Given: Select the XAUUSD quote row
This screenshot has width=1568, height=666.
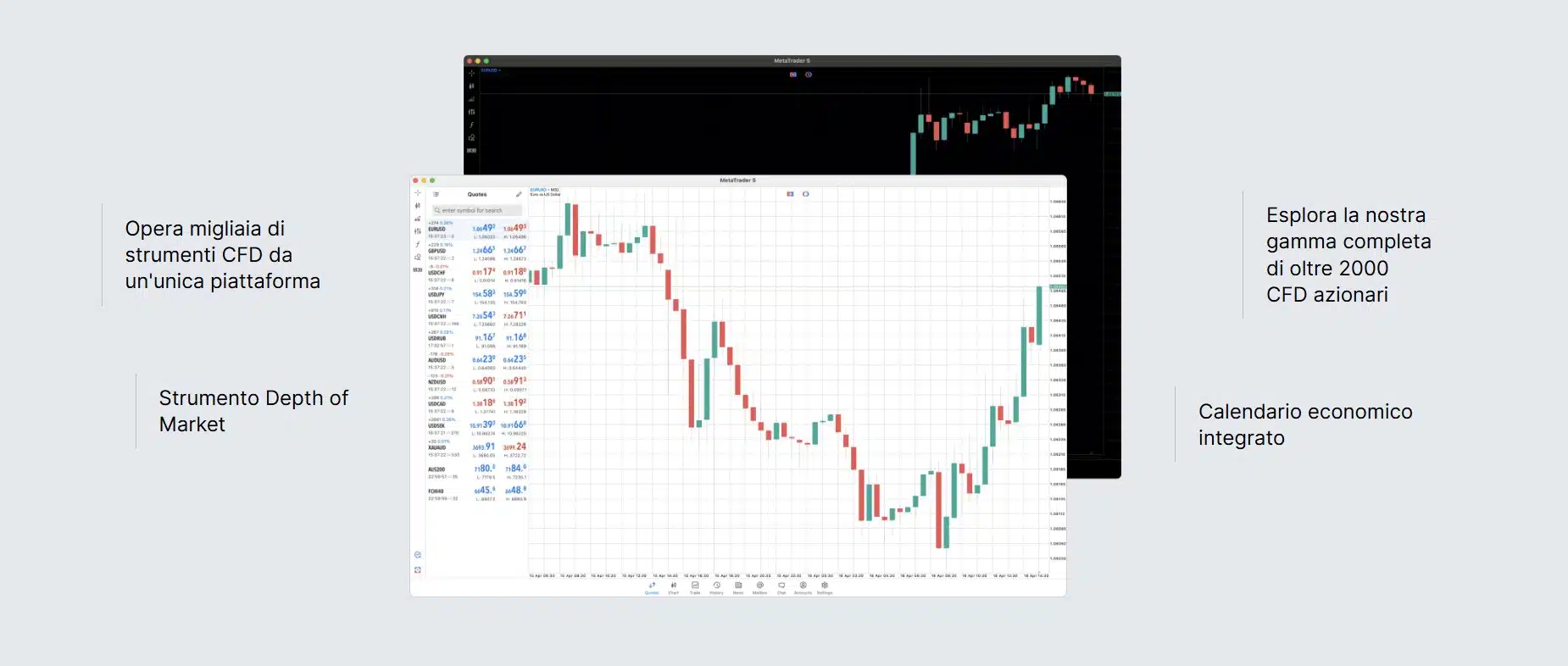Looking at the screenshot, I should 476,448.
